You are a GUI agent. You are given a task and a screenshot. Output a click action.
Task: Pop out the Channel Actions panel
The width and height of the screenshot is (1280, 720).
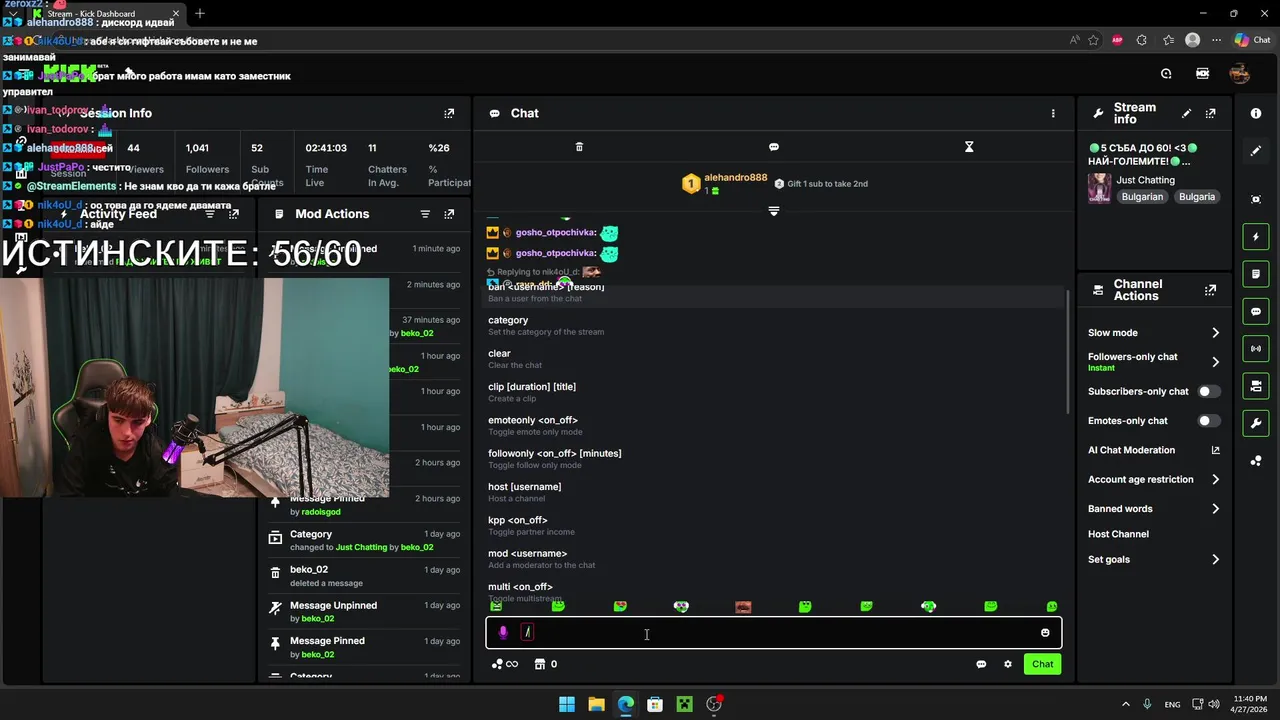1211,290
